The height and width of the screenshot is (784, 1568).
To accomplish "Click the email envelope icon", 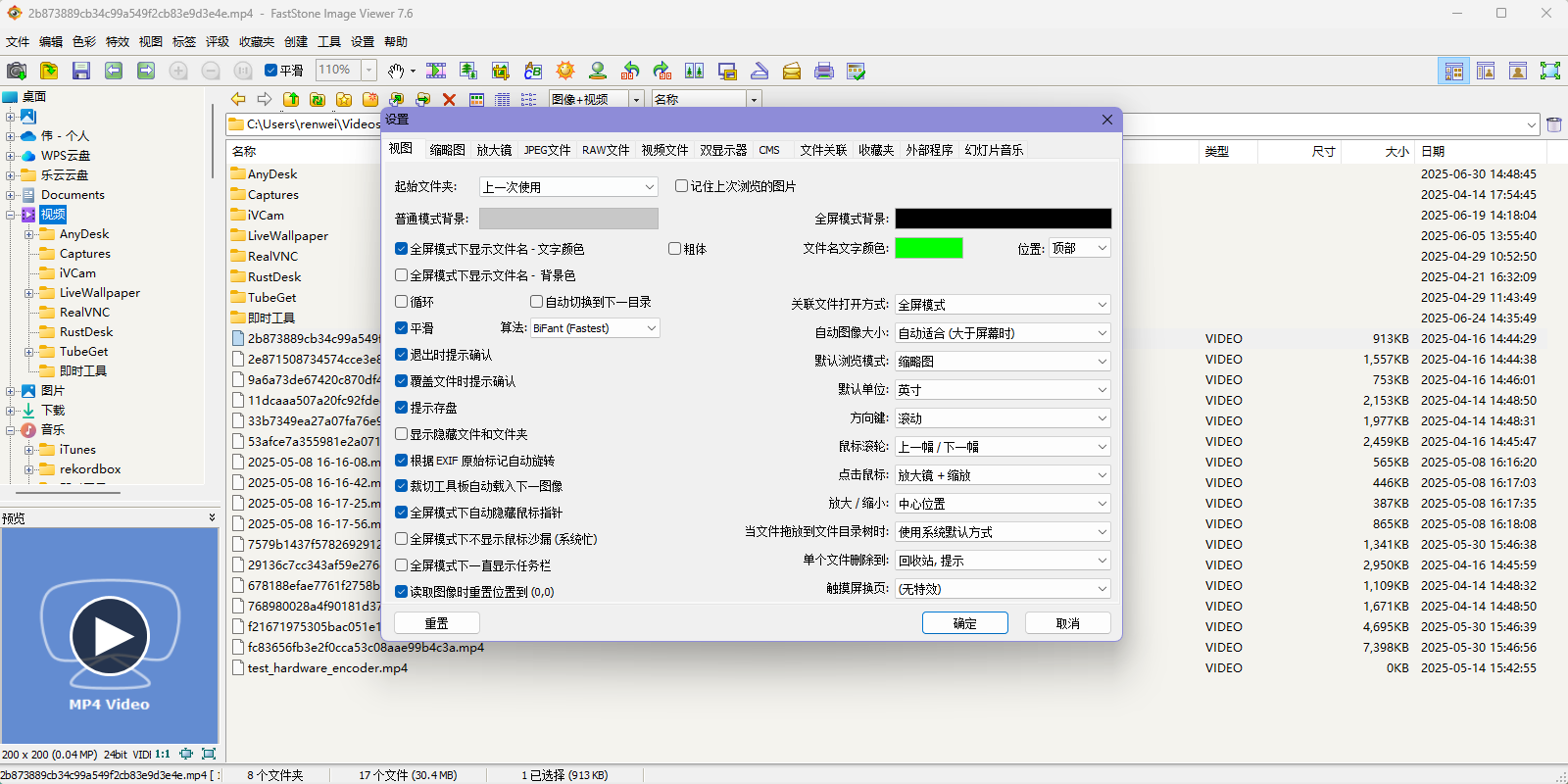I will 792,71.
